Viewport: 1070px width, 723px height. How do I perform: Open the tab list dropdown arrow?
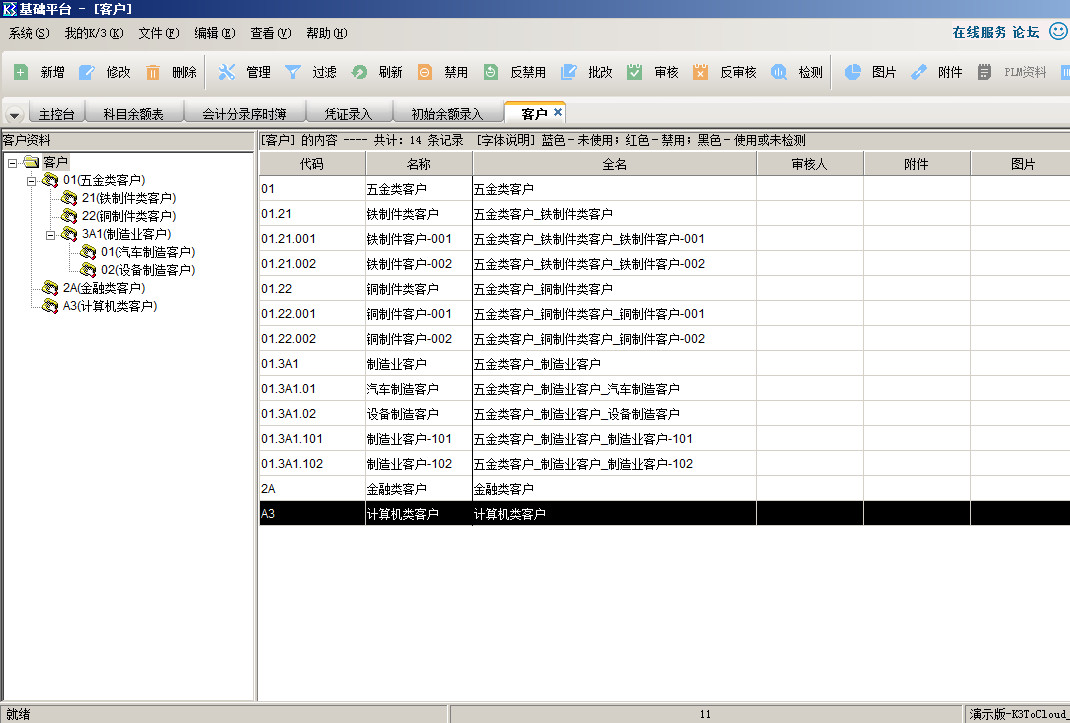14,115
